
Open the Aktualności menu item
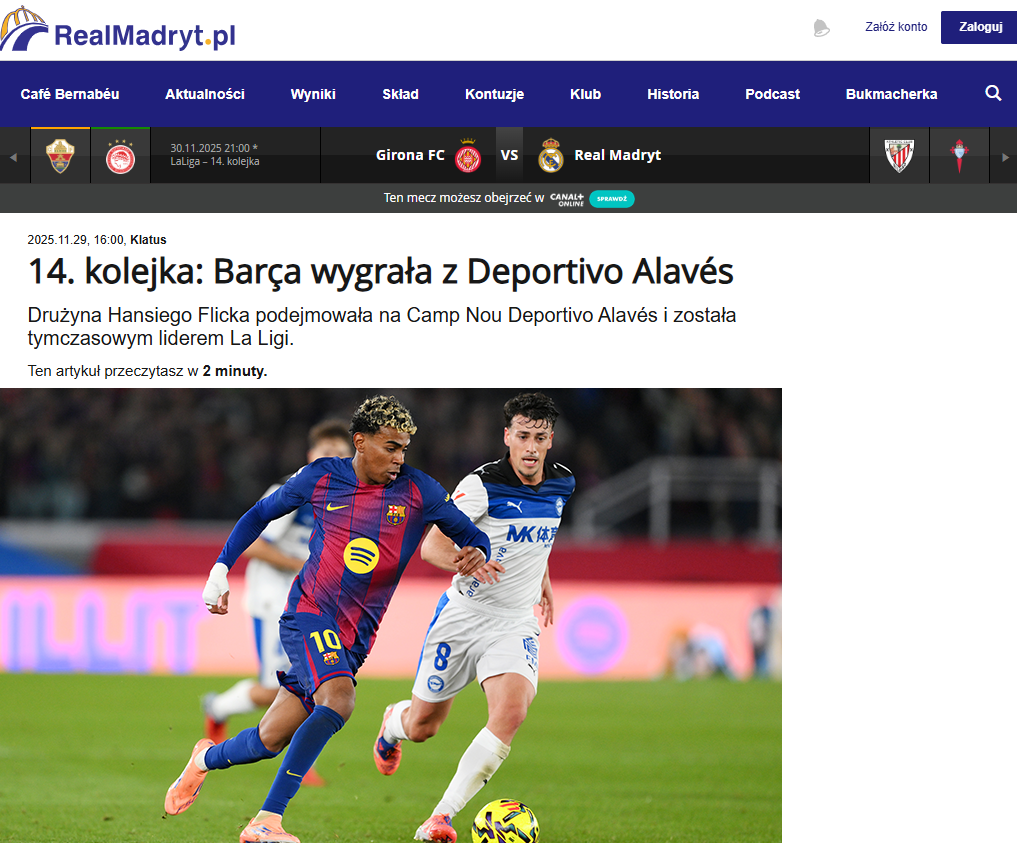pyautogui.click(x=205, y=94)
